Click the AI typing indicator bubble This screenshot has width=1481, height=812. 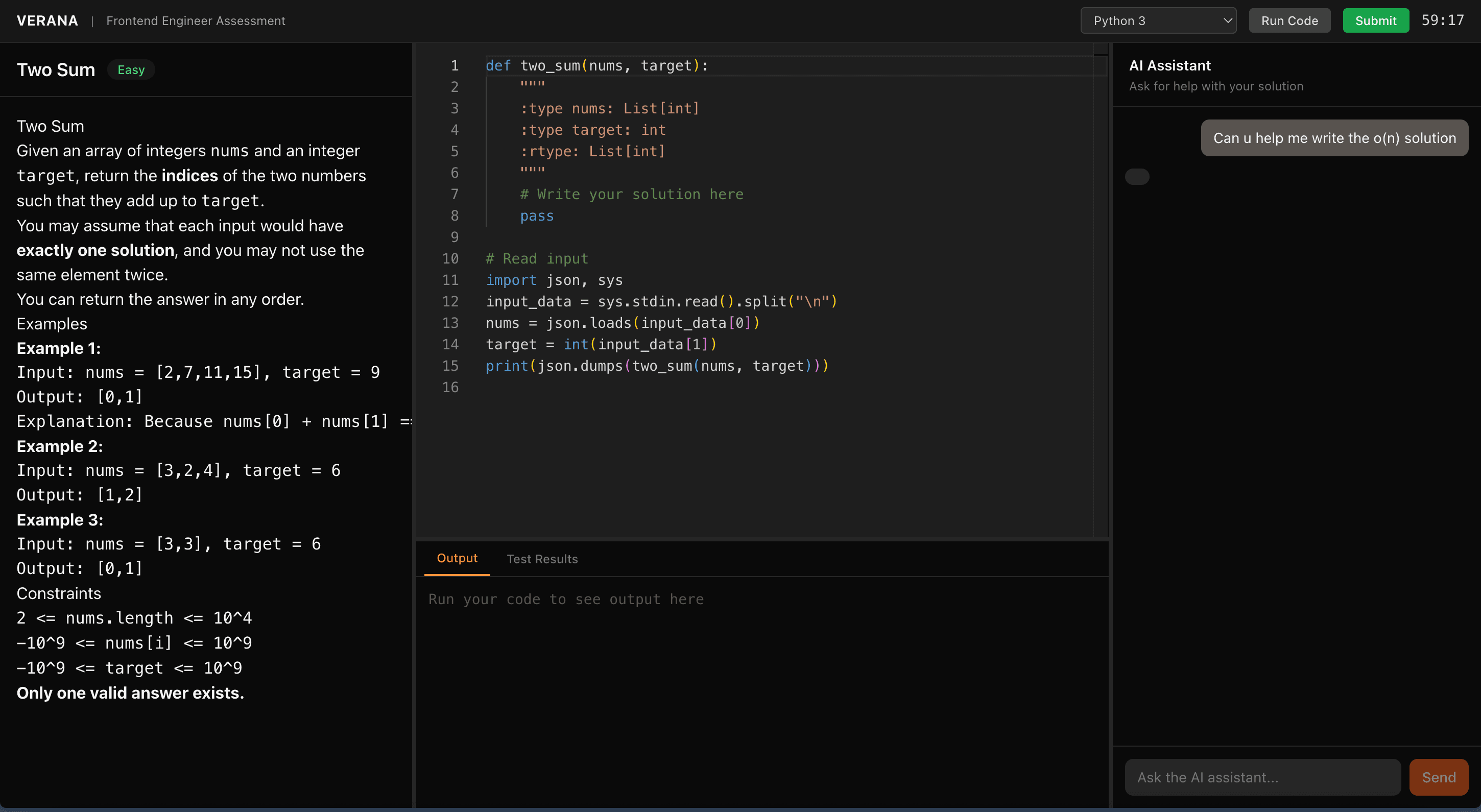tap(1137, 177)
